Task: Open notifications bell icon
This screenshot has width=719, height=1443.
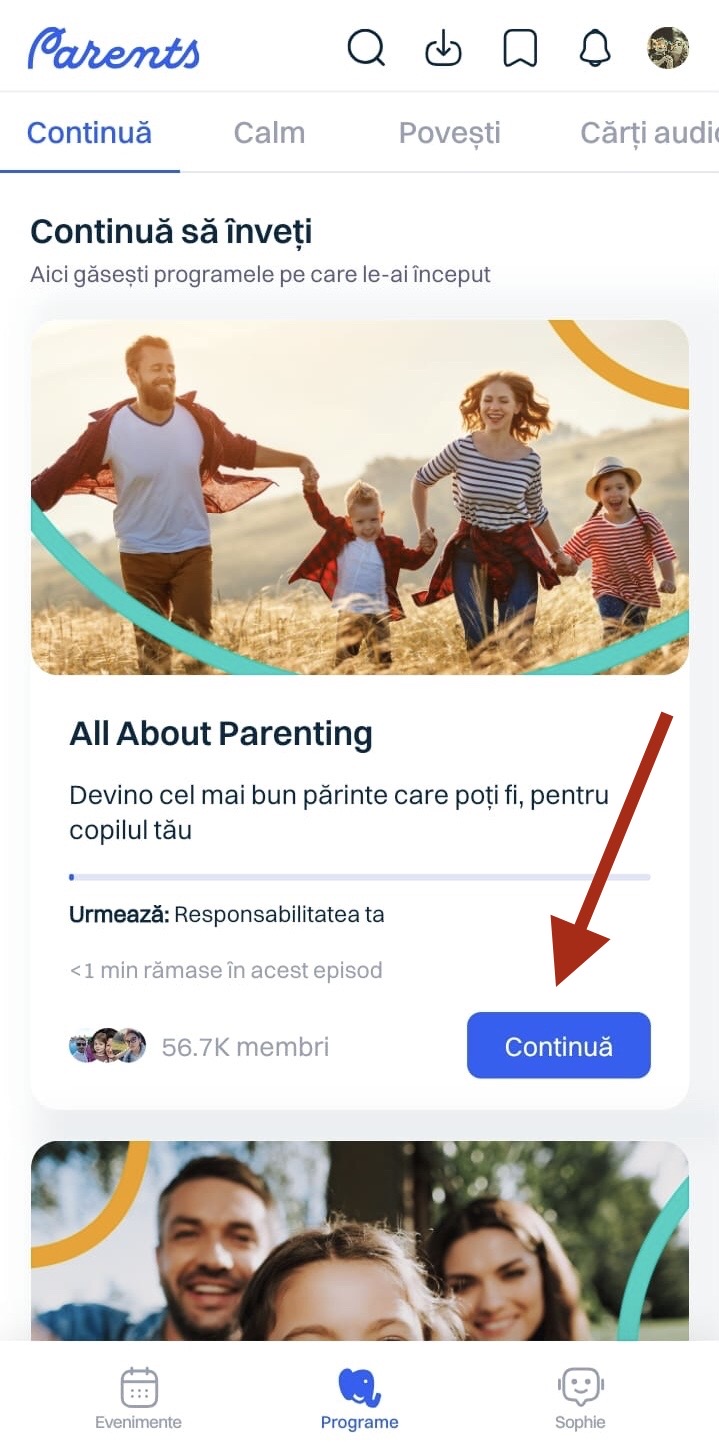Action: pos(595,47)
